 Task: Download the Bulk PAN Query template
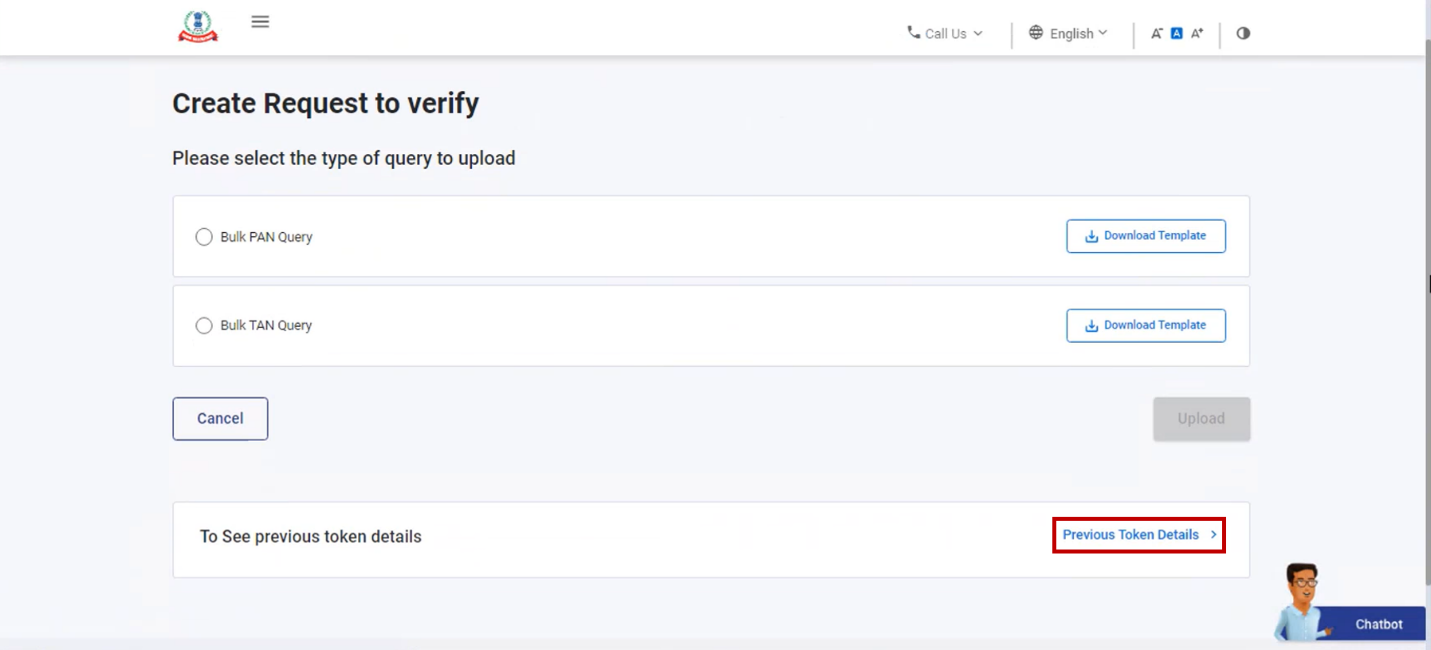(1146, 236)
